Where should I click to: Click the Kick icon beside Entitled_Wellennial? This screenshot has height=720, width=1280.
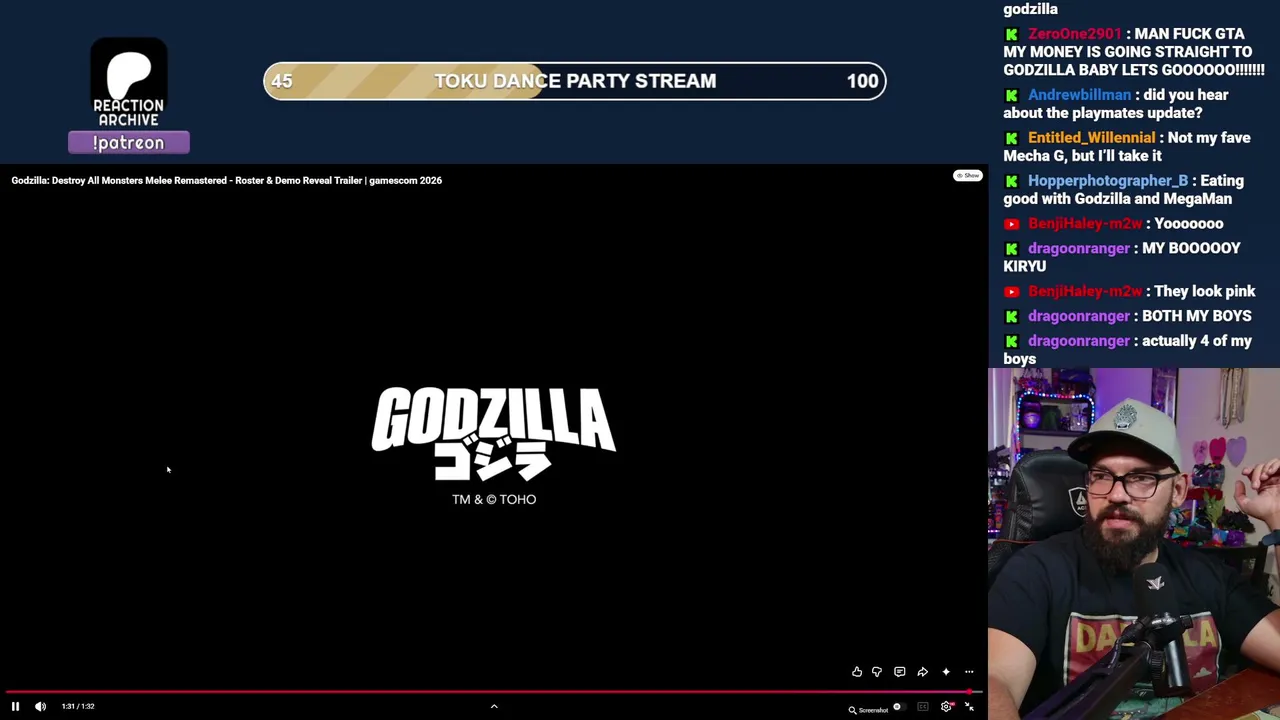click(x=1012, y=138)
